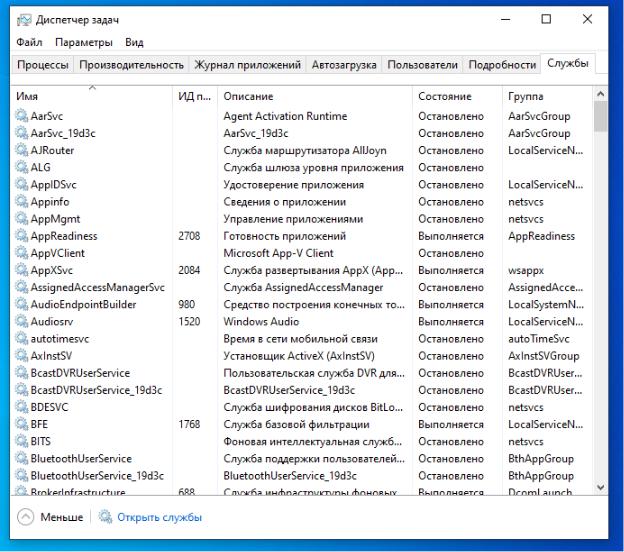Screen dimensions: 624x552
Task: Click the gear icon next to Открыть службы
Action: click(105, 517)
